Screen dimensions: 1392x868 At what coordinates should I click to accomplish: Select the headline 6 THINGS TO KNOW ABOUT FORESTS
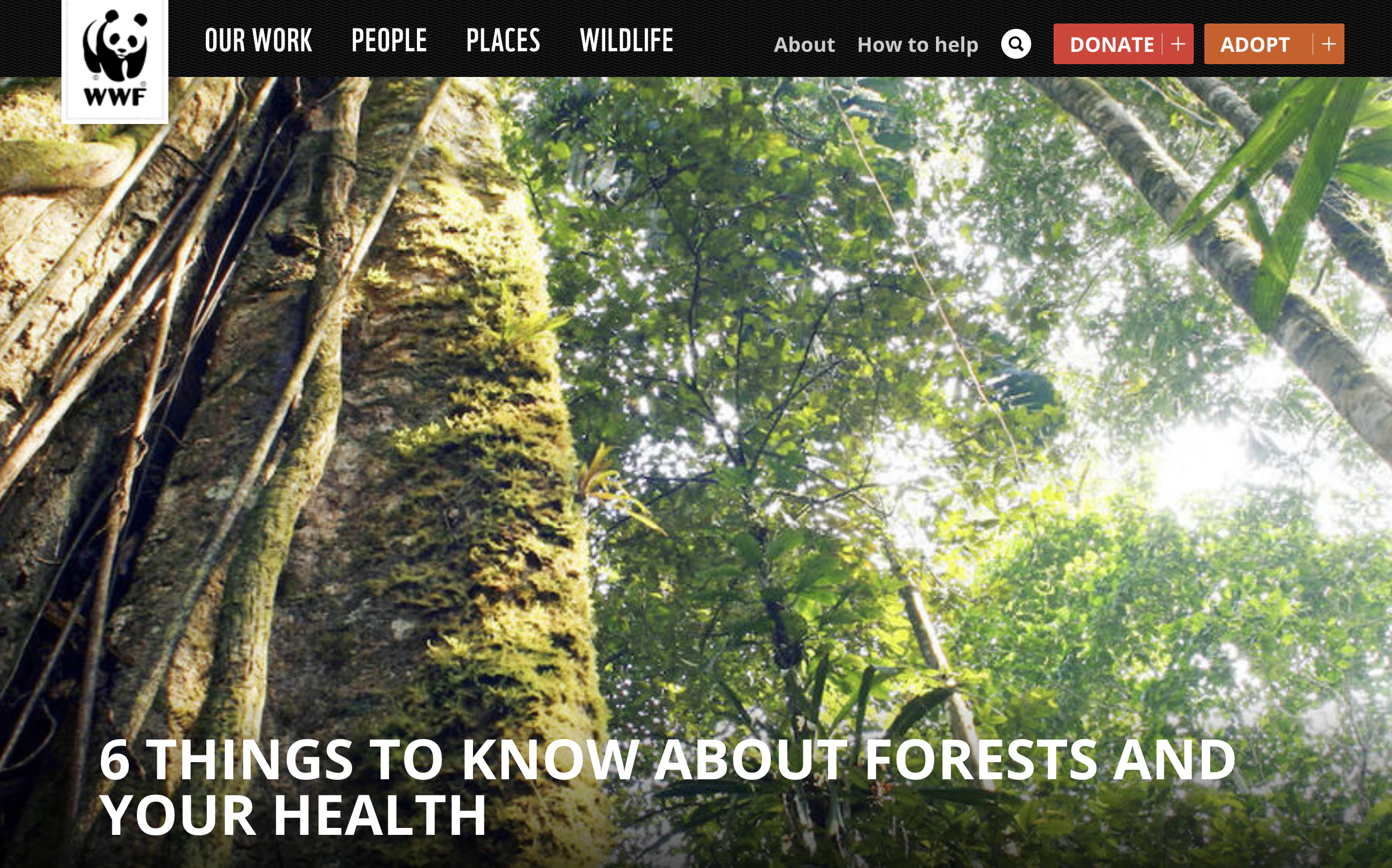[x=668, y=759]
